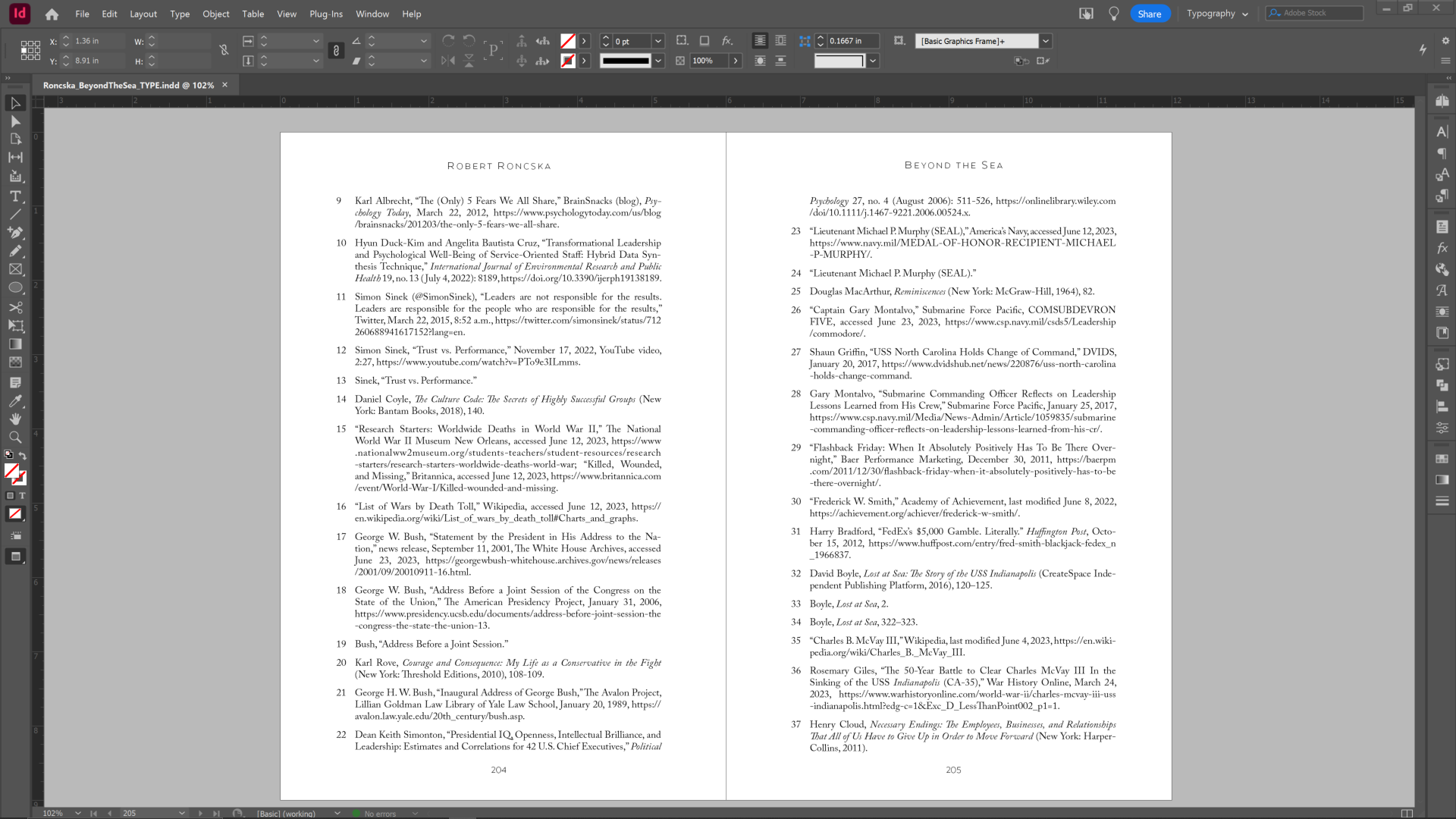The width and height of the screenshot is (1456, 819).
Task: Jump to the first page arrow
Action: point(93,813)
